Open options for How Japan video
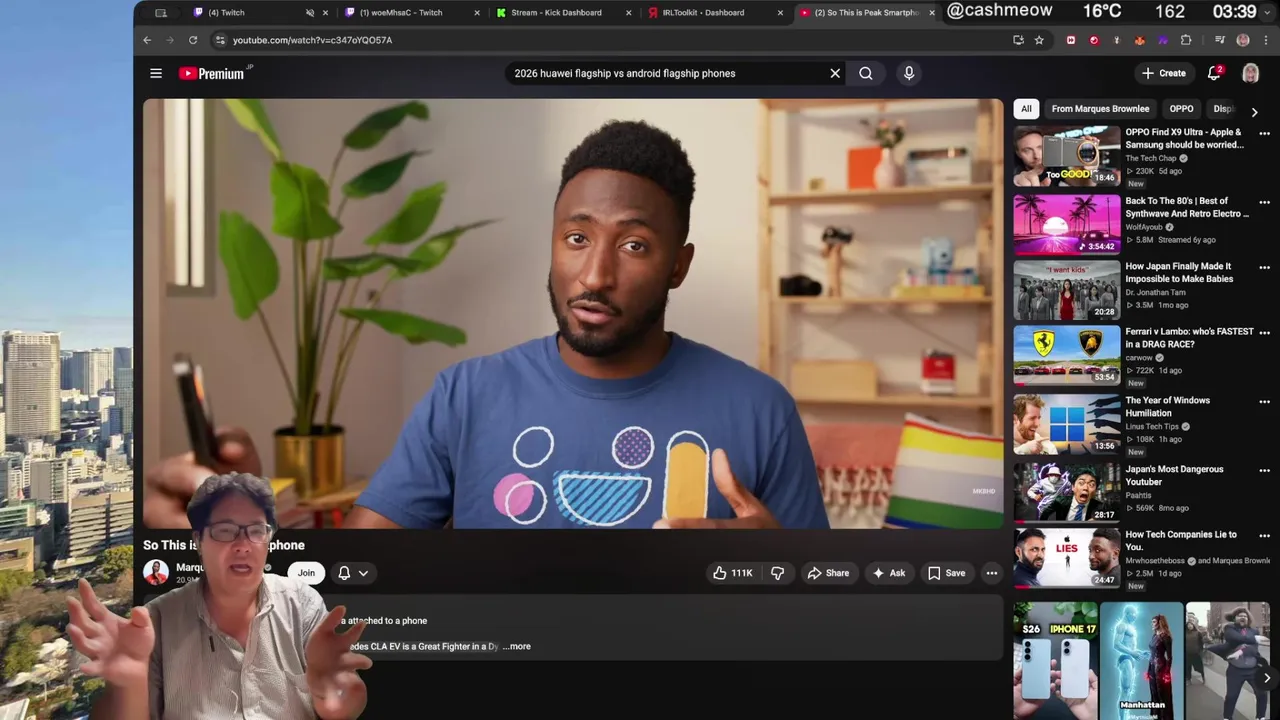This screenshot has width=1280, height=720. pyautogui.click(x=1264, y=267)
